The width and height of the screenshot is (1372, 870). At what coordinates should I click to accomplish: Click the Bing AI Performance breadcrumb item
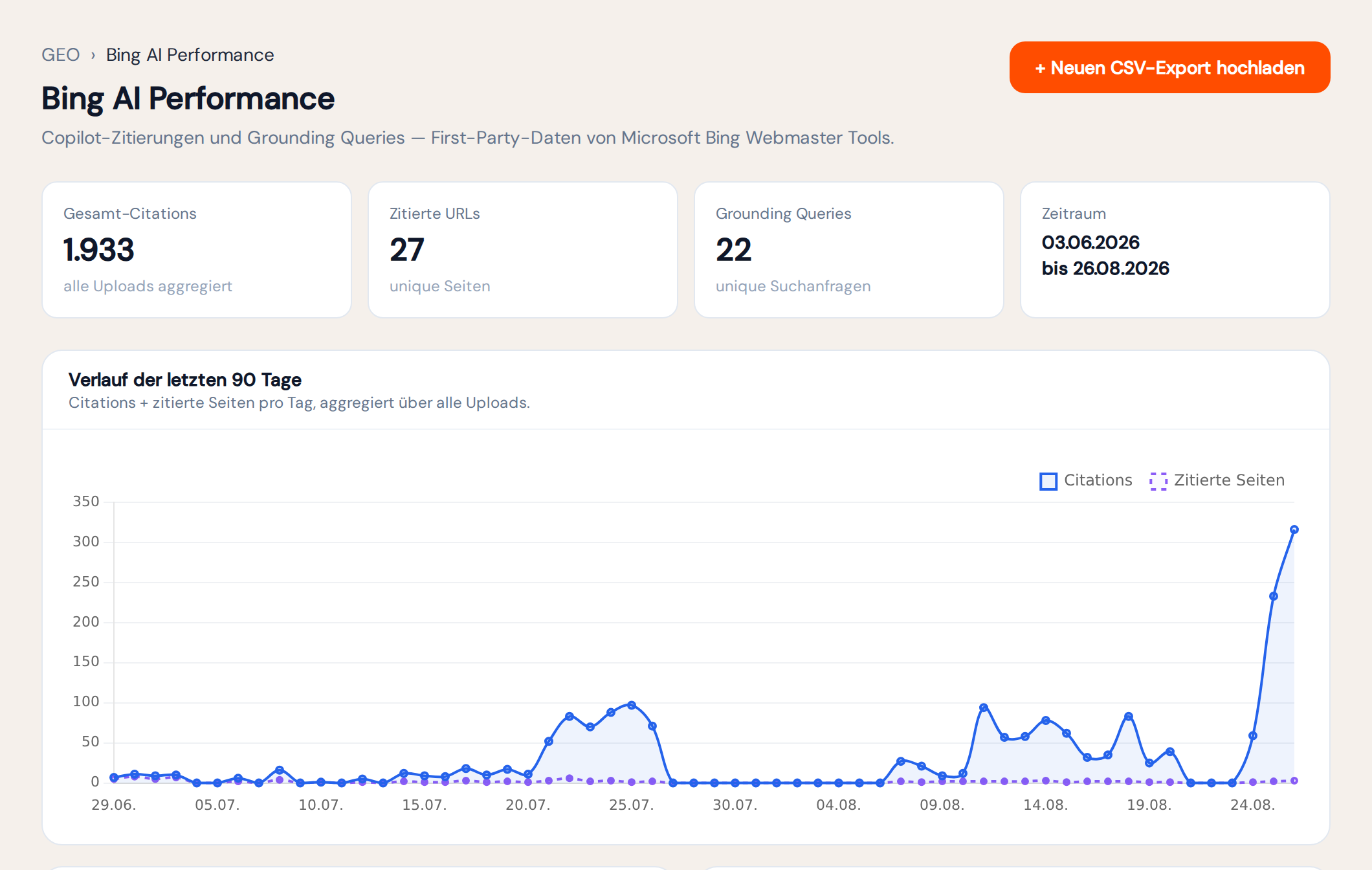(x=190, y=55)
